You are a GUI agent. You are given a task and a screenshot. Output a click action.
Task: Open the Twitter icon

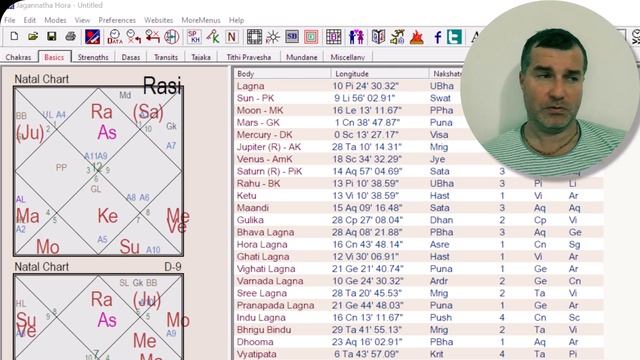click(454, 37)
